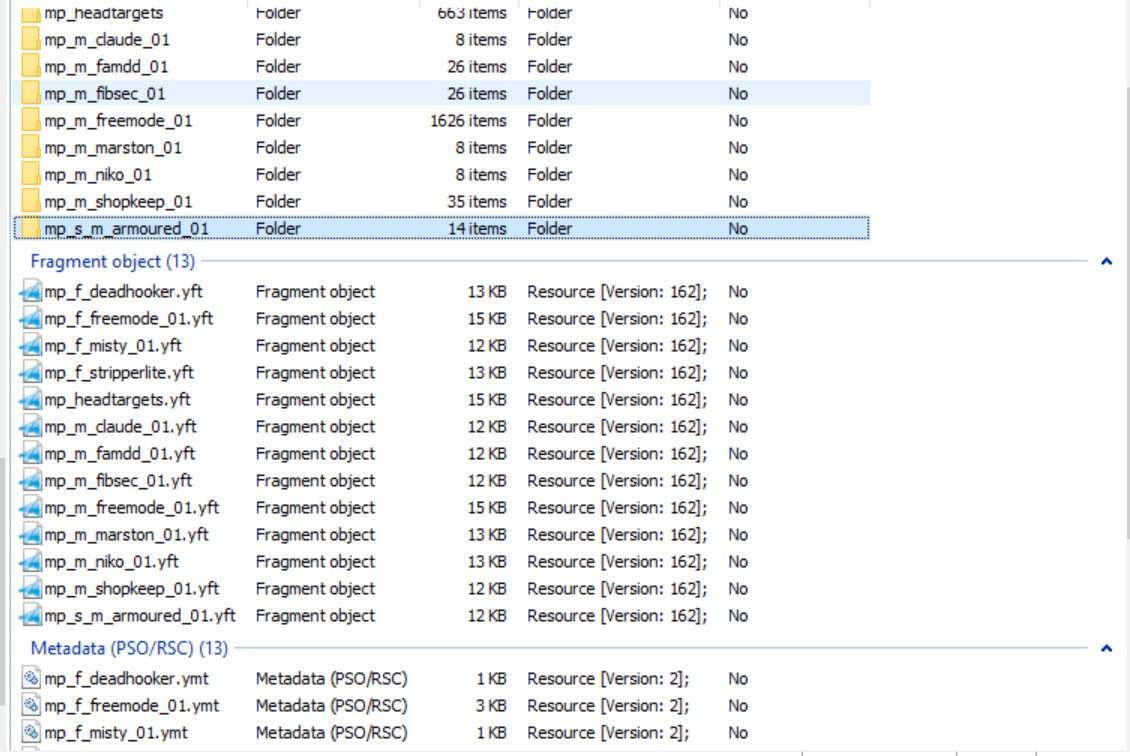Click the mp_f_freemode_01.yft fragment icon
Screen dimensions: 1130x756
[30, 319]
